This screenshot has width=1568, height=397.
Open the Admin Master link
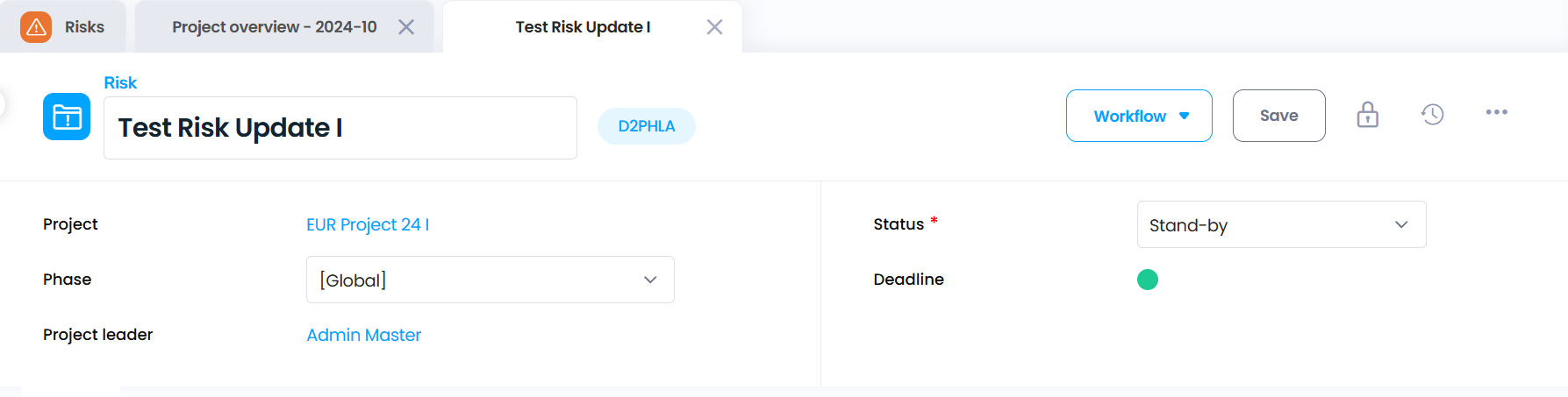(363, 335)
